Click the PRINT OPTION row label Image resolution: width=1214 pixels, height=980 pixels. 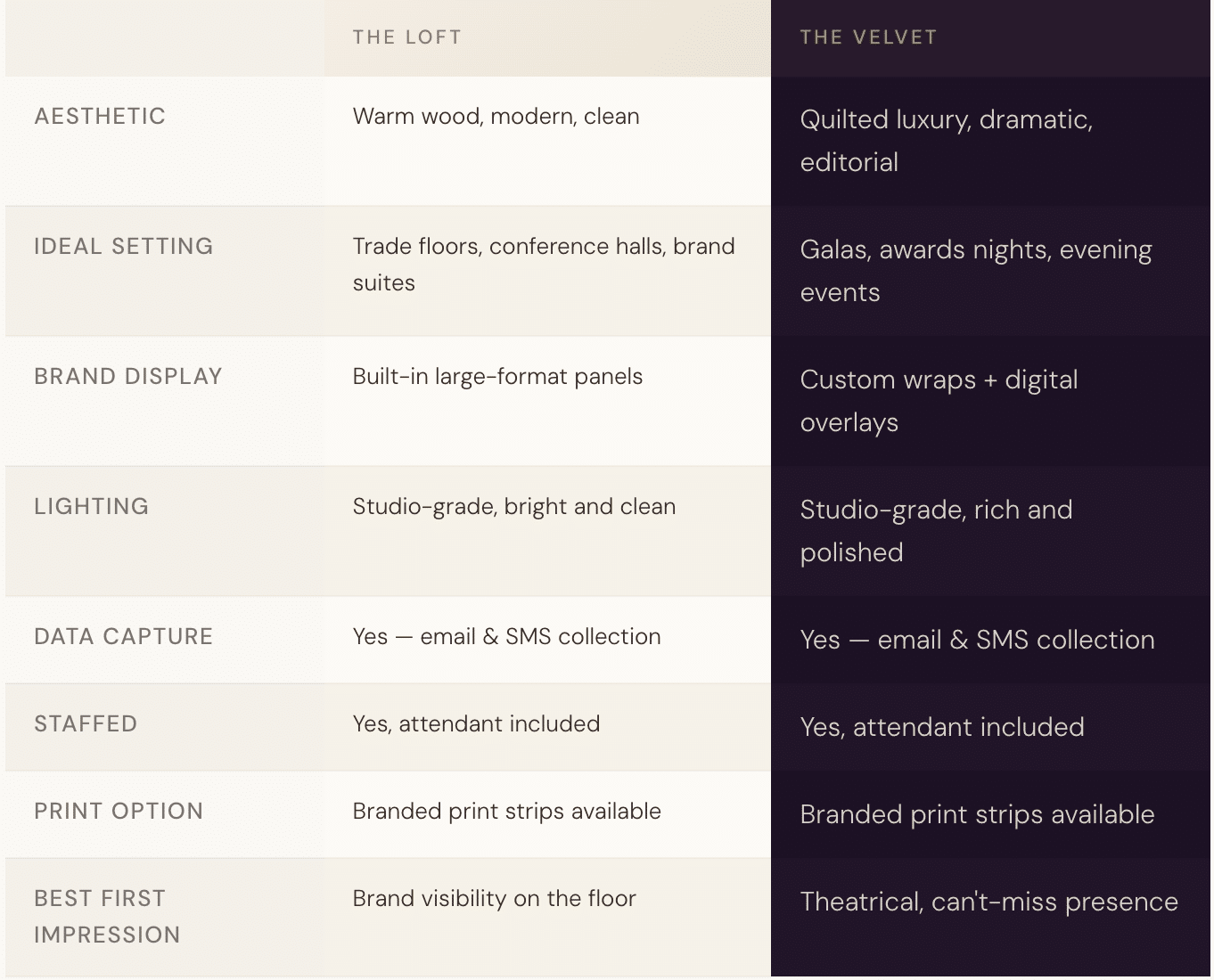pyautogui.click(x=119, y=812)
